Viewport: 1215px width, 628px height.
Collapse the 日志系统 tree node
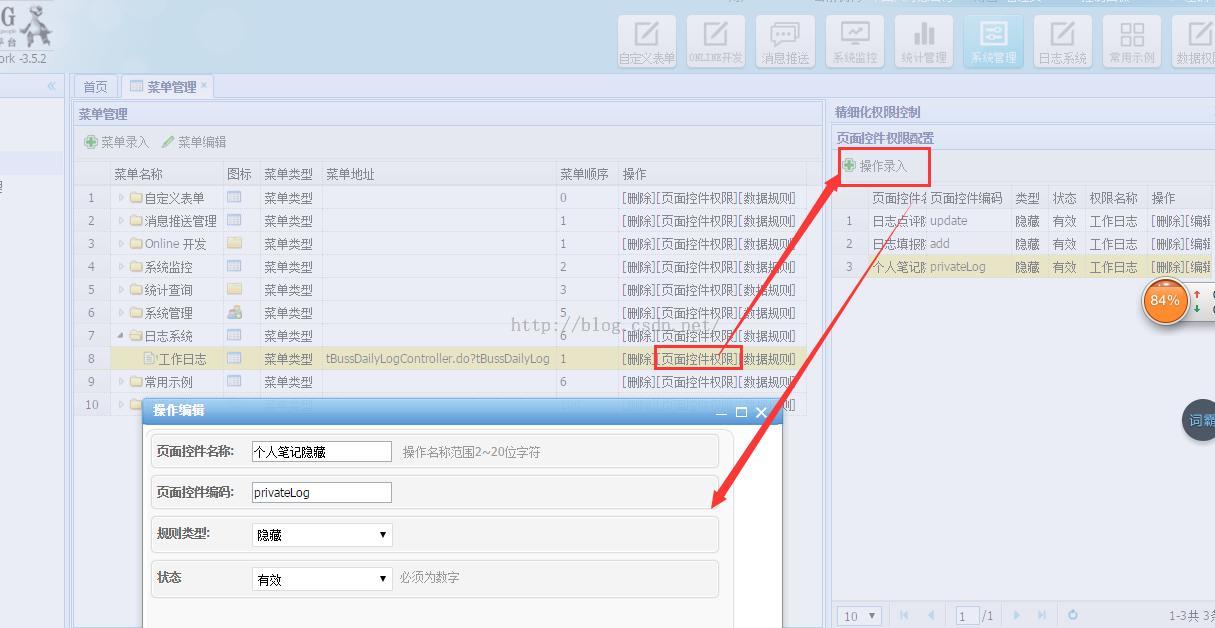tap(122, 336)
